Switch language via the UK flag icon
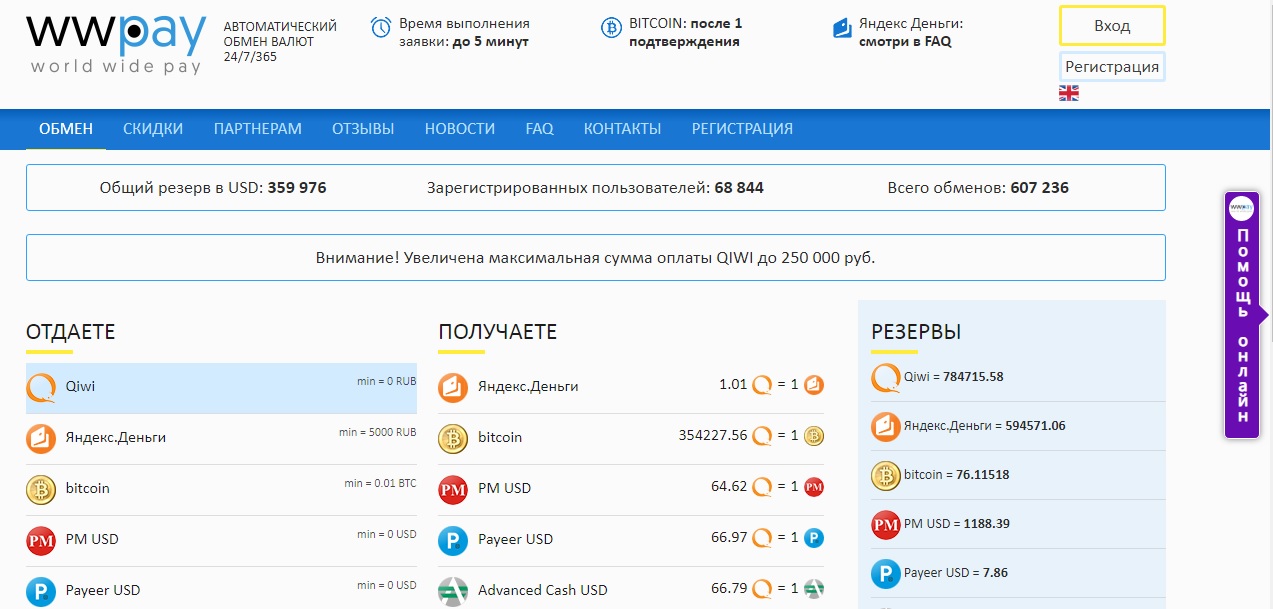 (1068, 93)
